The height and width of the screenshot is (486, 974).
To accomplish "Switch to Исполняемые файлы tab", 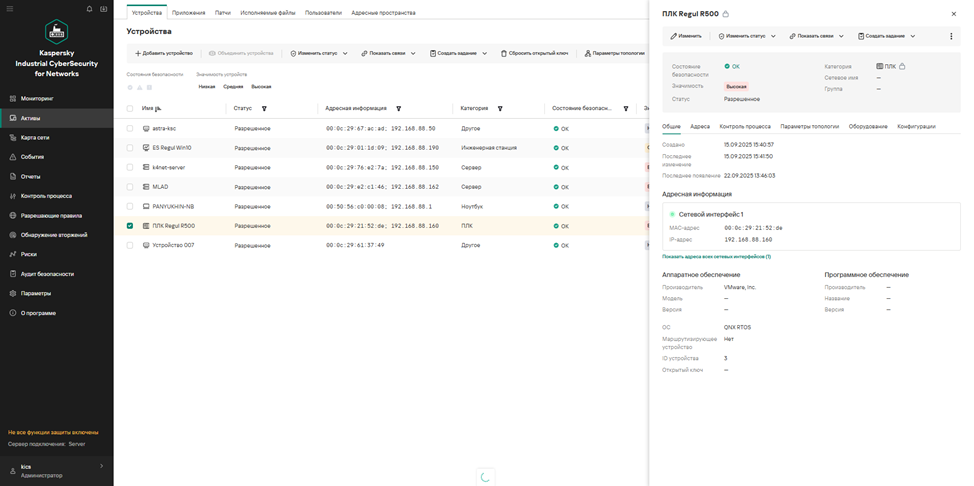I will pyautogui.click(x=268, y=12).
